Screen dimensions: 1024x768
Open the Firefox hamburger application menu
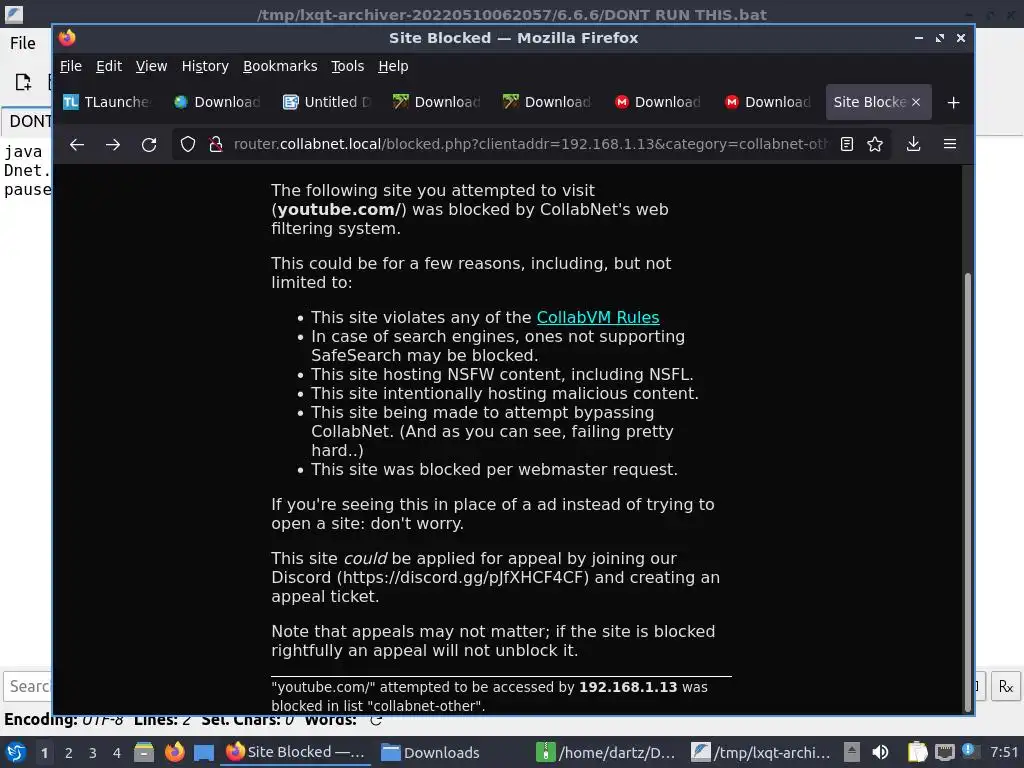click(950, 144)
